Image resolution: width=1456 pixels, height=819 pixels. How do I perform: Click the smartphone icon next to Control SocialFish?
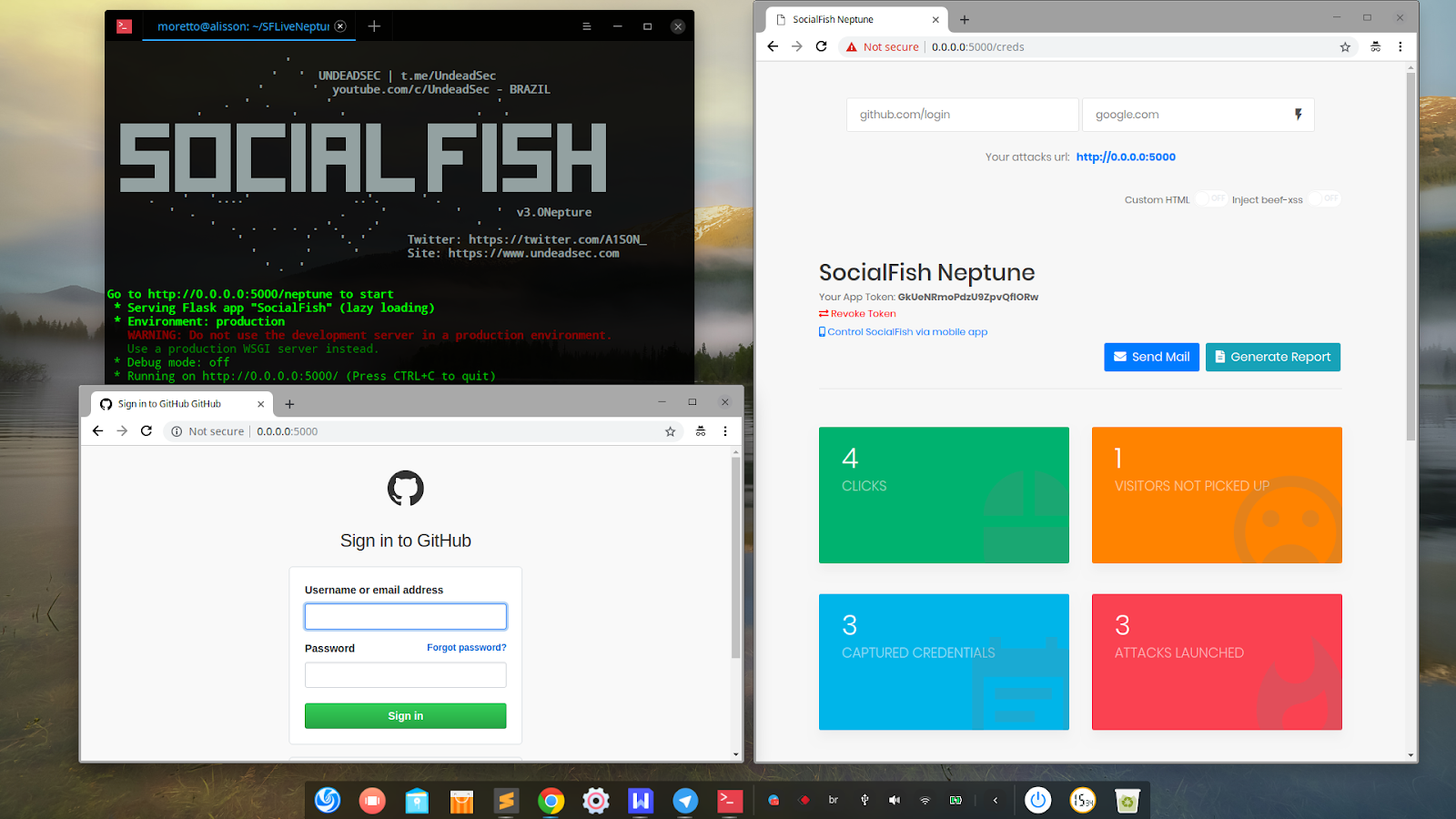click(x=822, y=331)
